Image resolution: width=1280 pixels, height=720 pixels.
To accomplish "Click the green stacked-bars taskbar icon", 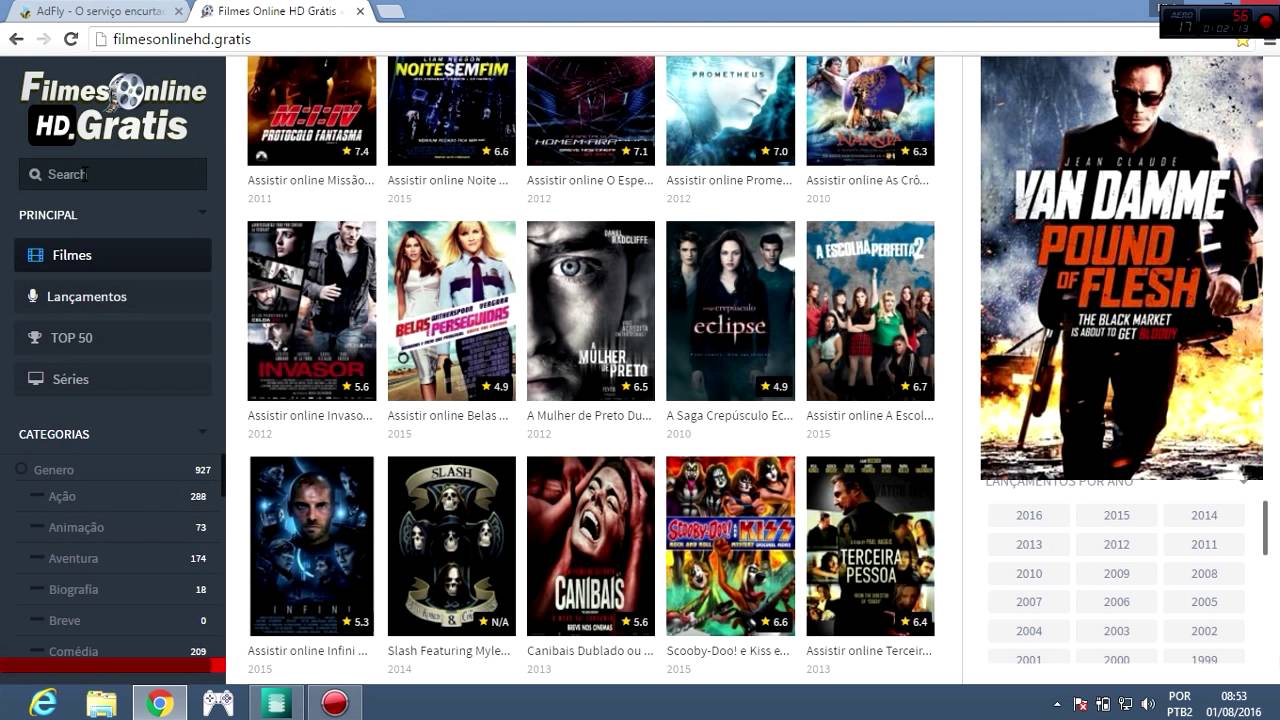I will 275,703.
